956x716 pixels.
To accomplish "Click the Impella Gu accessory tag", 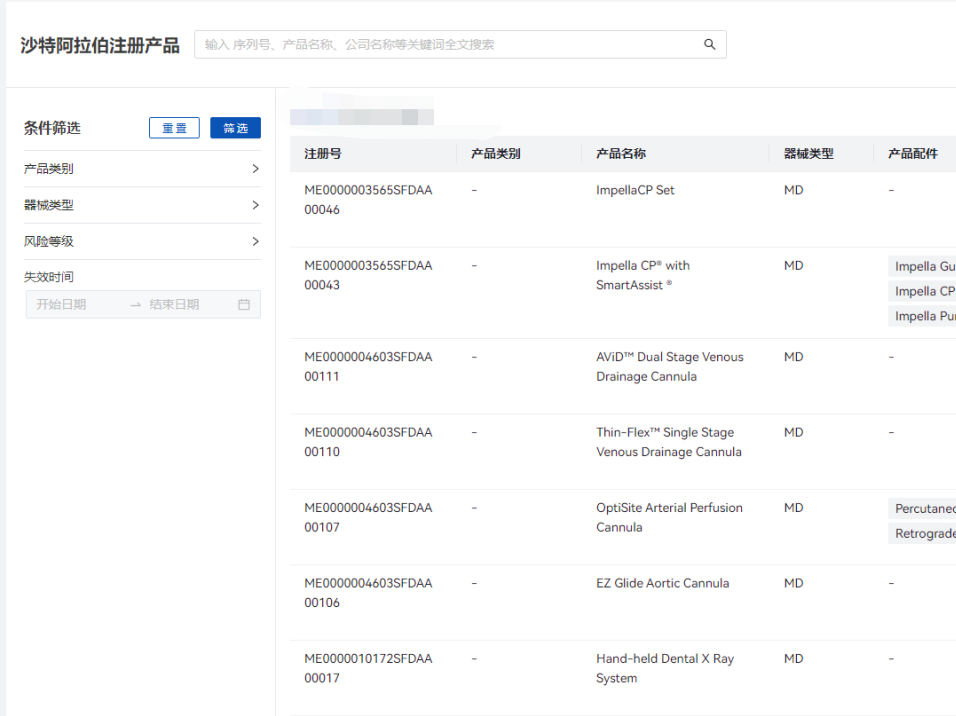I will click(922, 267).
